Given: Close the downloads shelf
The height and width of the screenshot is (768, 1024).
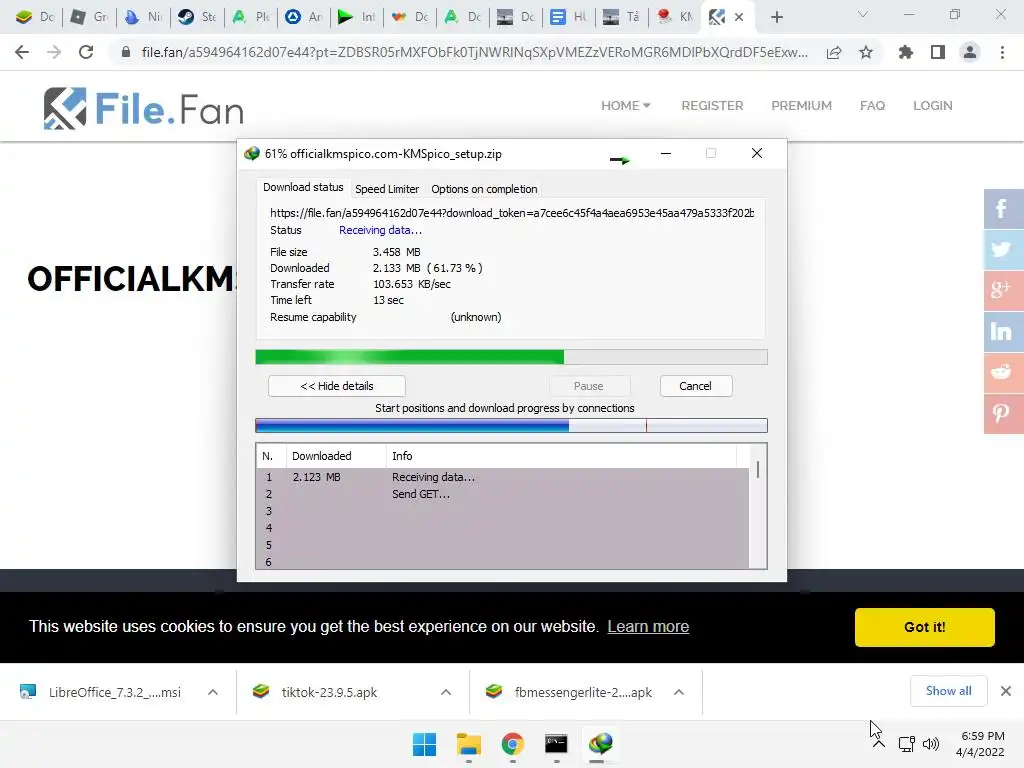Looking at the screenshot, I should click(1006, 691).
